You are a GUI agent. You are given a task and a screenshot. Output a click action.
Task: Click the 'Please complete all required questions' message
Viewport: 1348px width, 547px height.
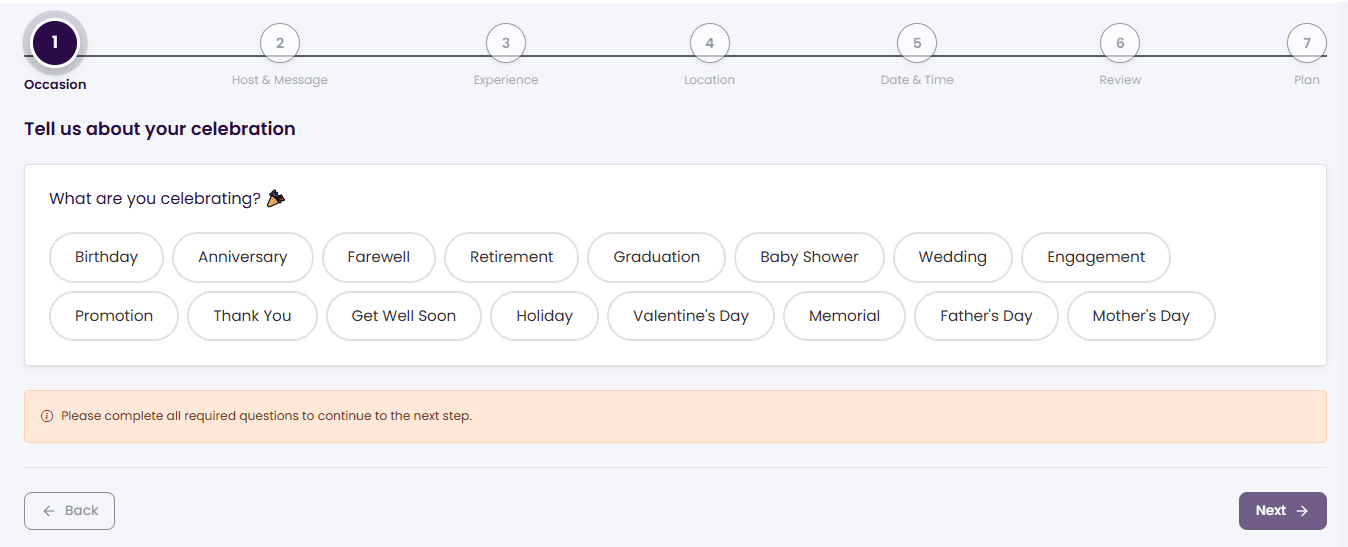coord(266,416)
